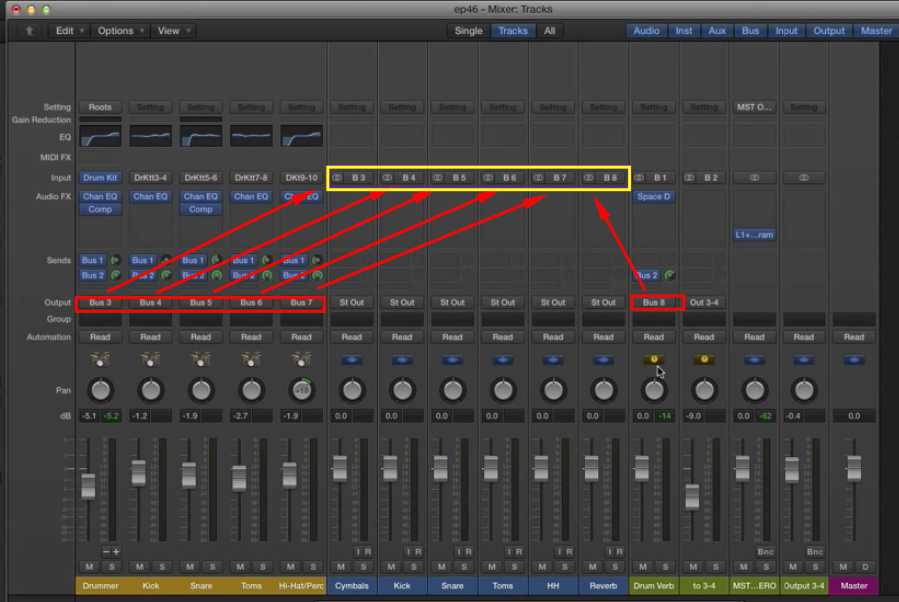Click the Bus 2 send level knob on Drummer
The width and height of the screenshot is (899, 602).
115,275
